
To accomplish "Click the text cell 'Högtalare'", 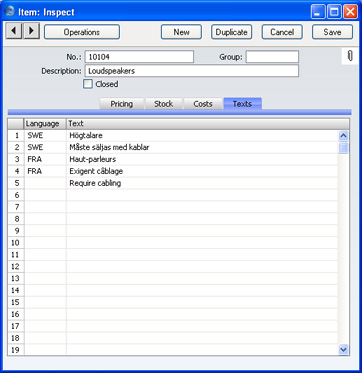I will tap(202, 136).
